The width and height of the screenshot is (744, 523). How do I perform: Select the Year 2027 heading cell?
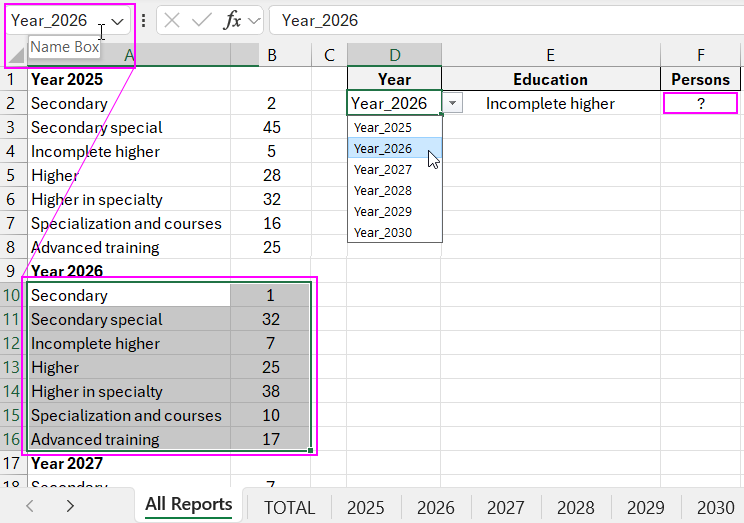tap(129, 463)
